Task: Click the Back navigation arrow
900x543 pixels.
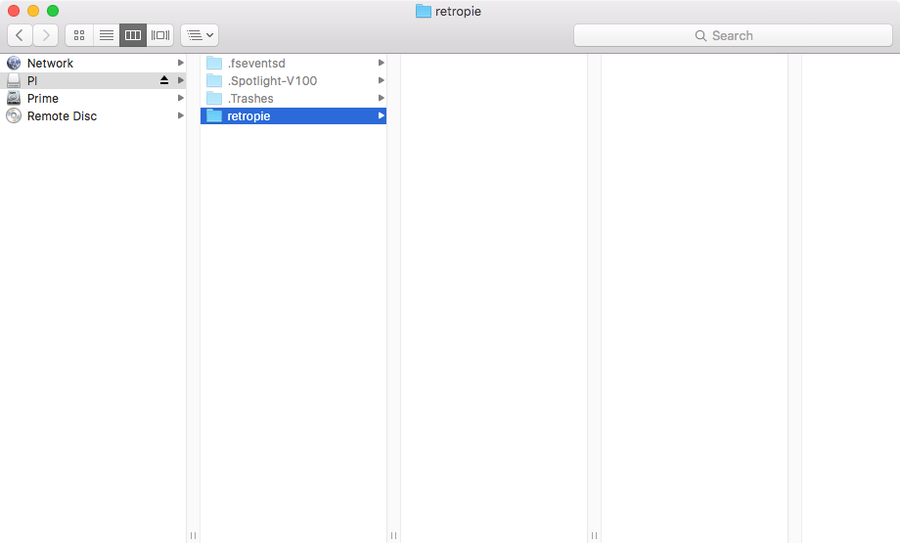Action: coord(20,35)
